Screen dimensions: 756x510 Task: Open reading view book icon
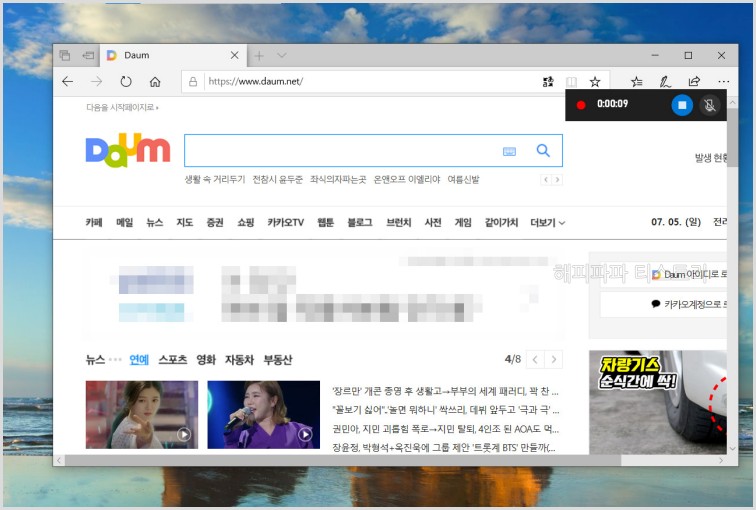point(571,81)
